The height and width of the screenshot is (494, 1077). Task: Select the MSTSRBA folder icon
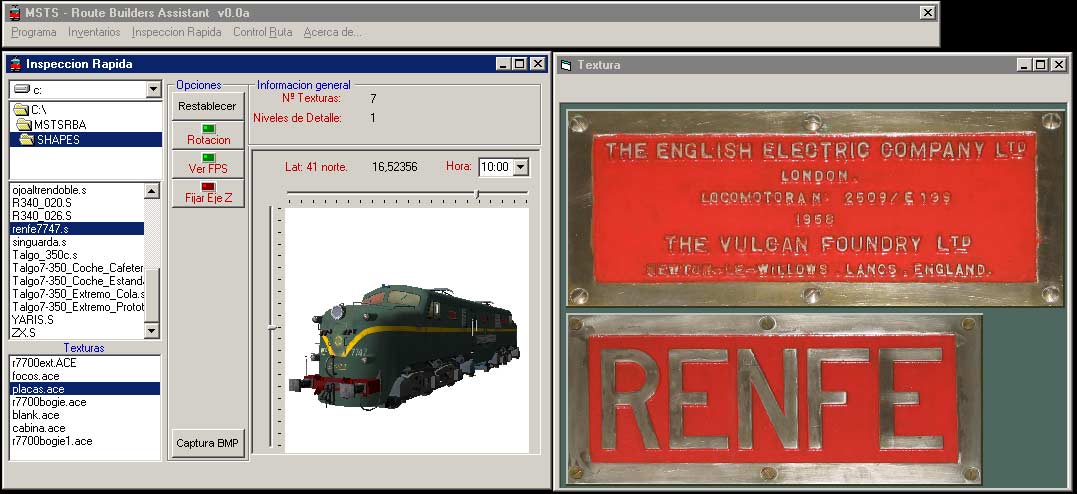[x=25, y=124]
